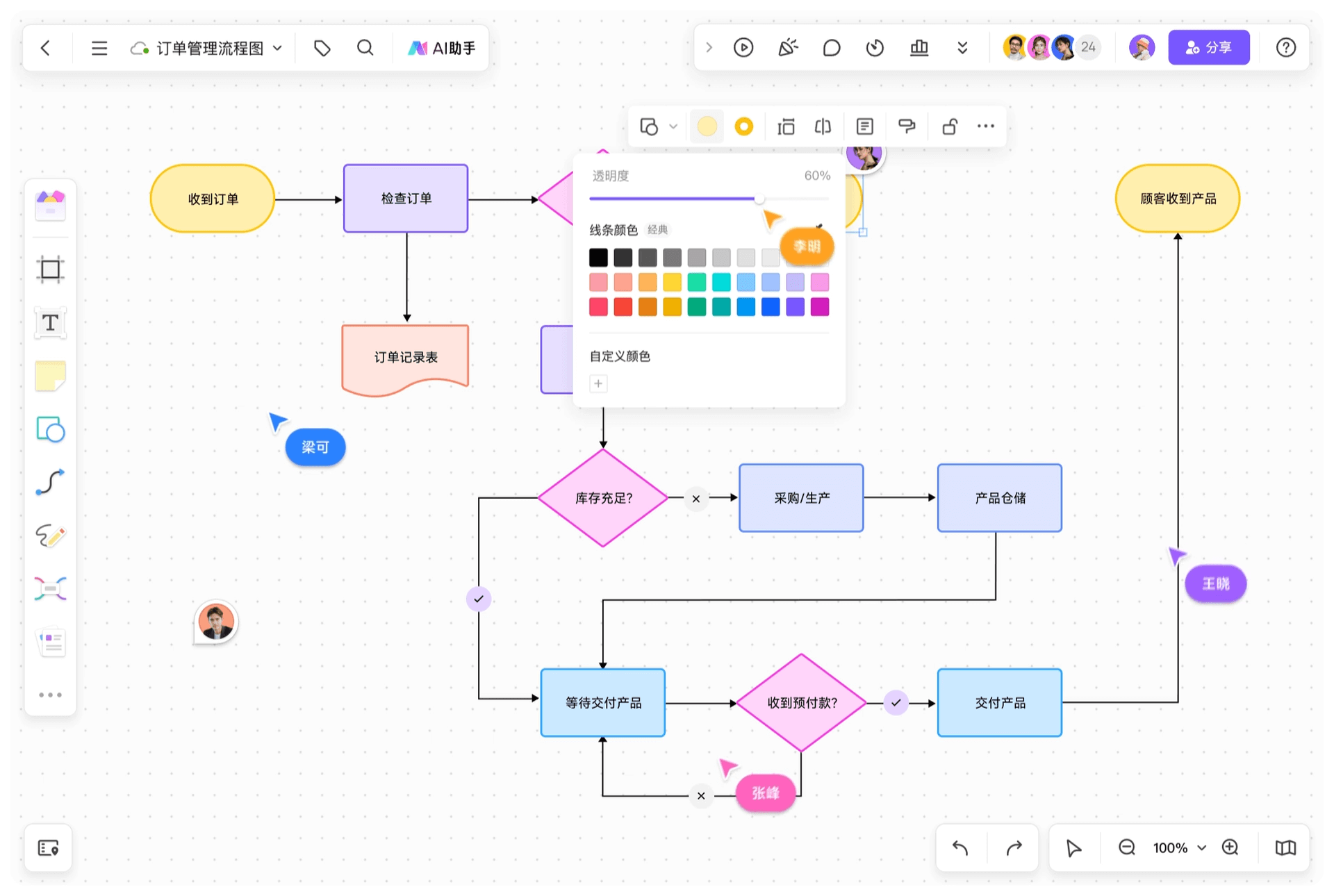Choose the black line color swatch
The height and width of the screenshot is (896, 1334).
[x=598, y=258]
